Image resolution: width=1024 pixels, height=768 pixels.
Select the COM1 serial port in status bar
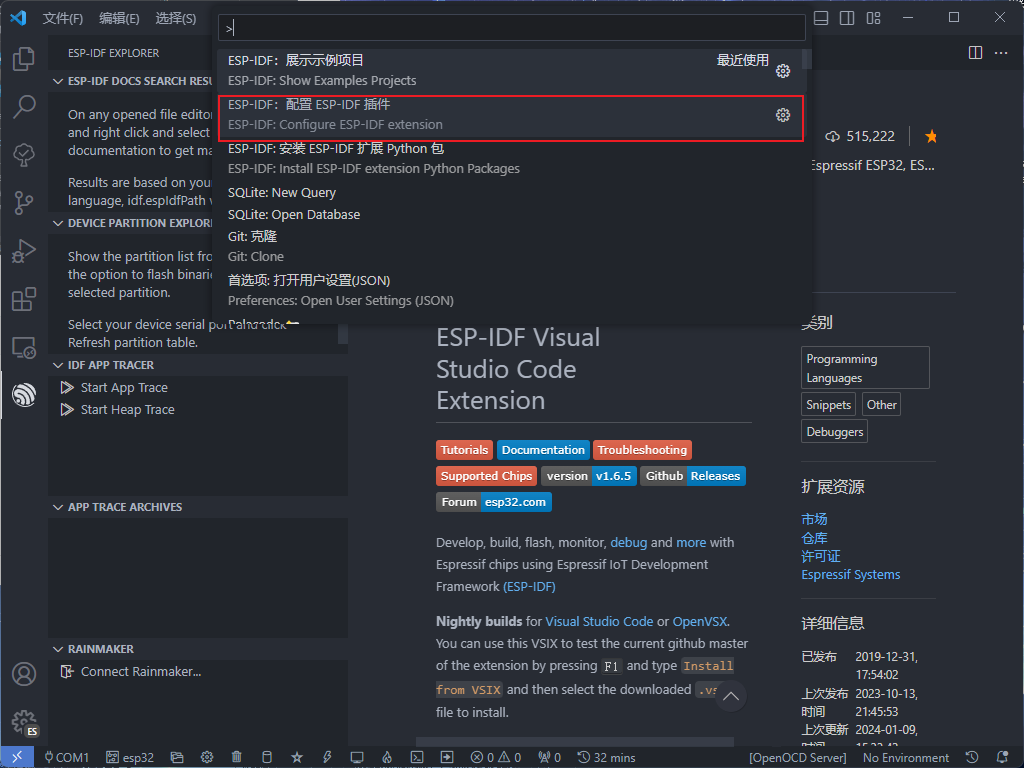[x=67, y=758]
